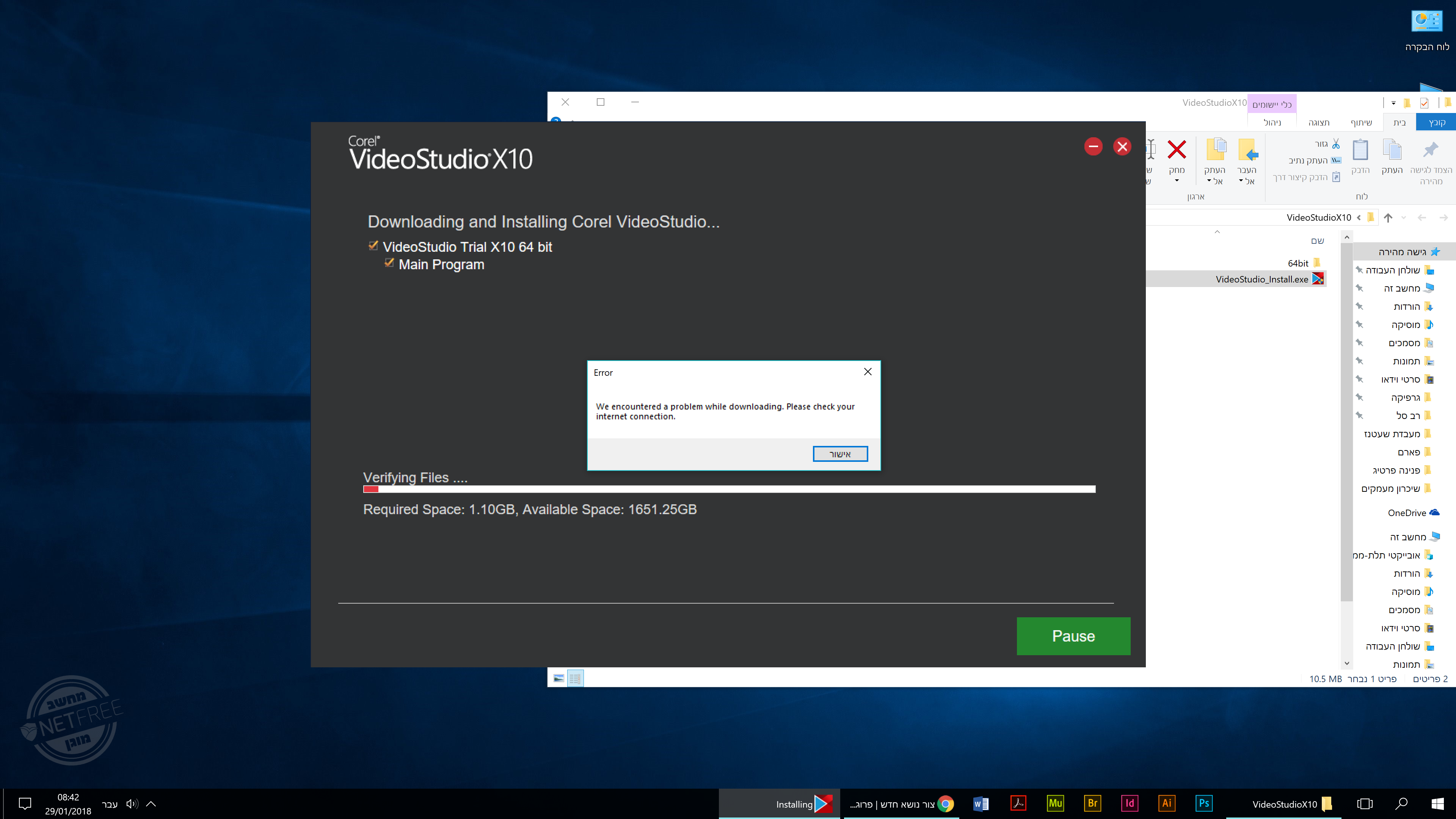Open מעבדת שעטנז folder in the sidebar
The width and height of the screenshot is (1456, 819).
click(x=1397, y=433)
